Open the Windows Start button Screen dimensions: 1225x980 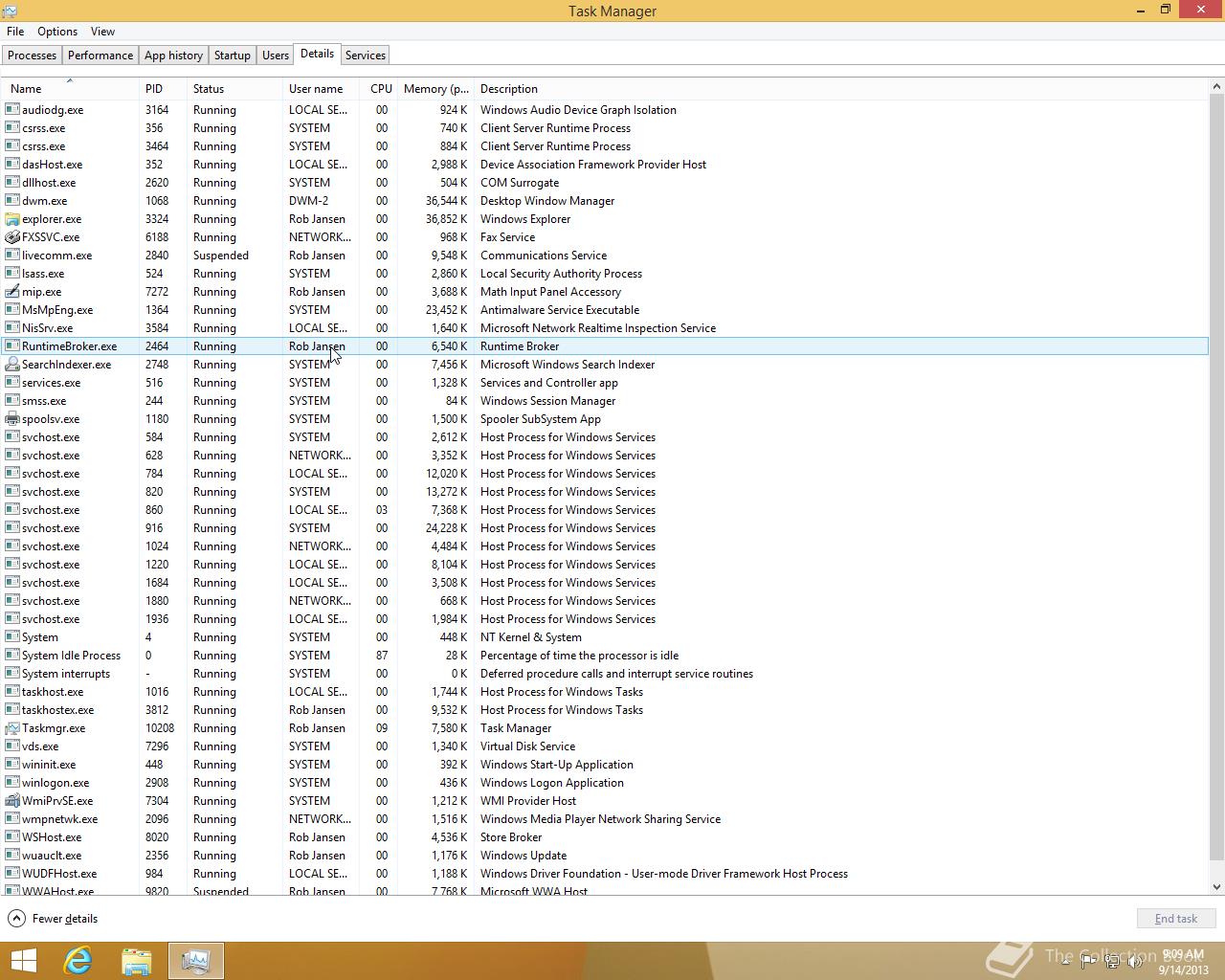pyautogui.click(x=23, y=961)
